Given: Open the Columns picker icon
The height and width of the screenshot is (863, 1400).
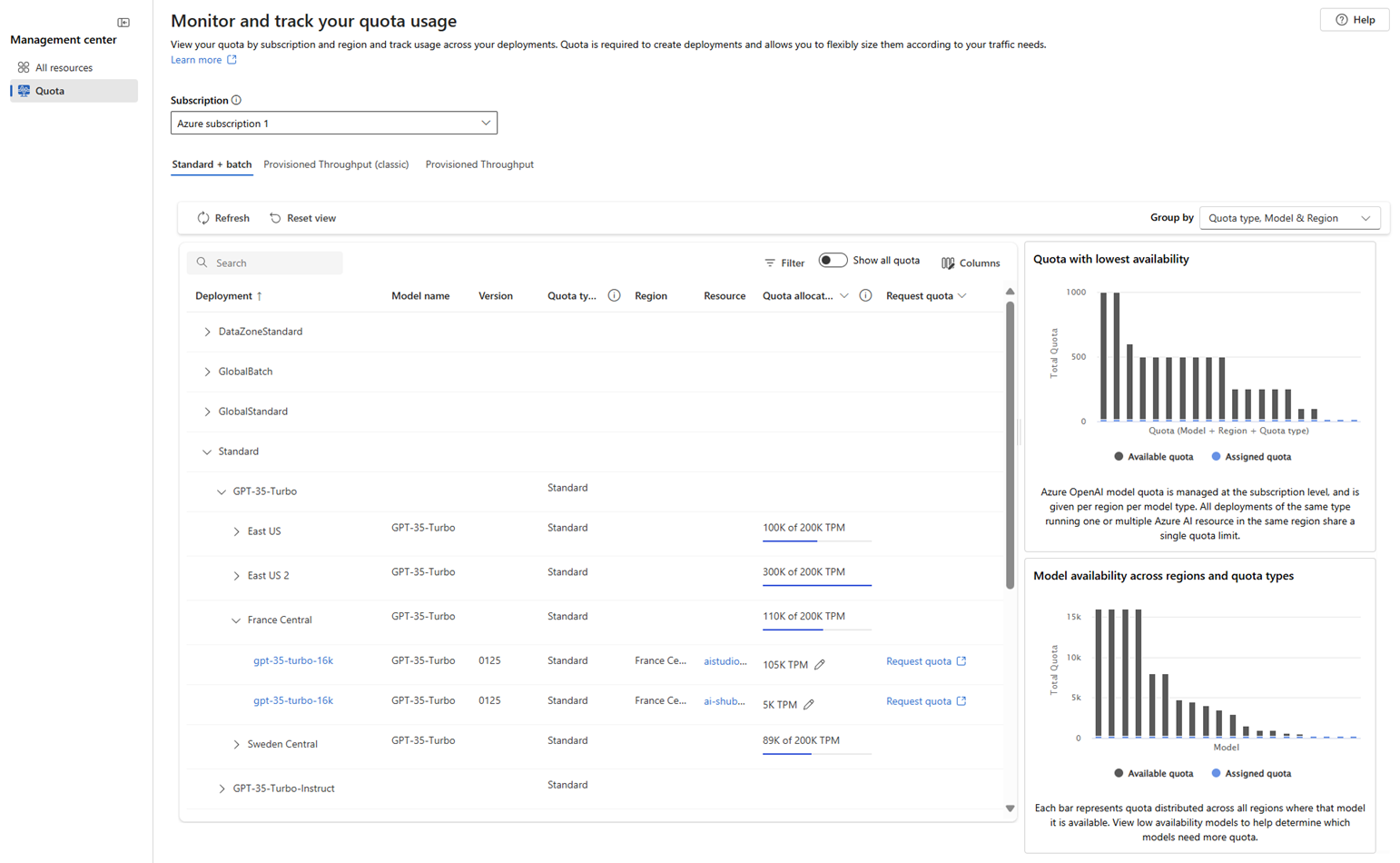Looking at the screenshot, I should pyautogui.click(x=947, y=263).
